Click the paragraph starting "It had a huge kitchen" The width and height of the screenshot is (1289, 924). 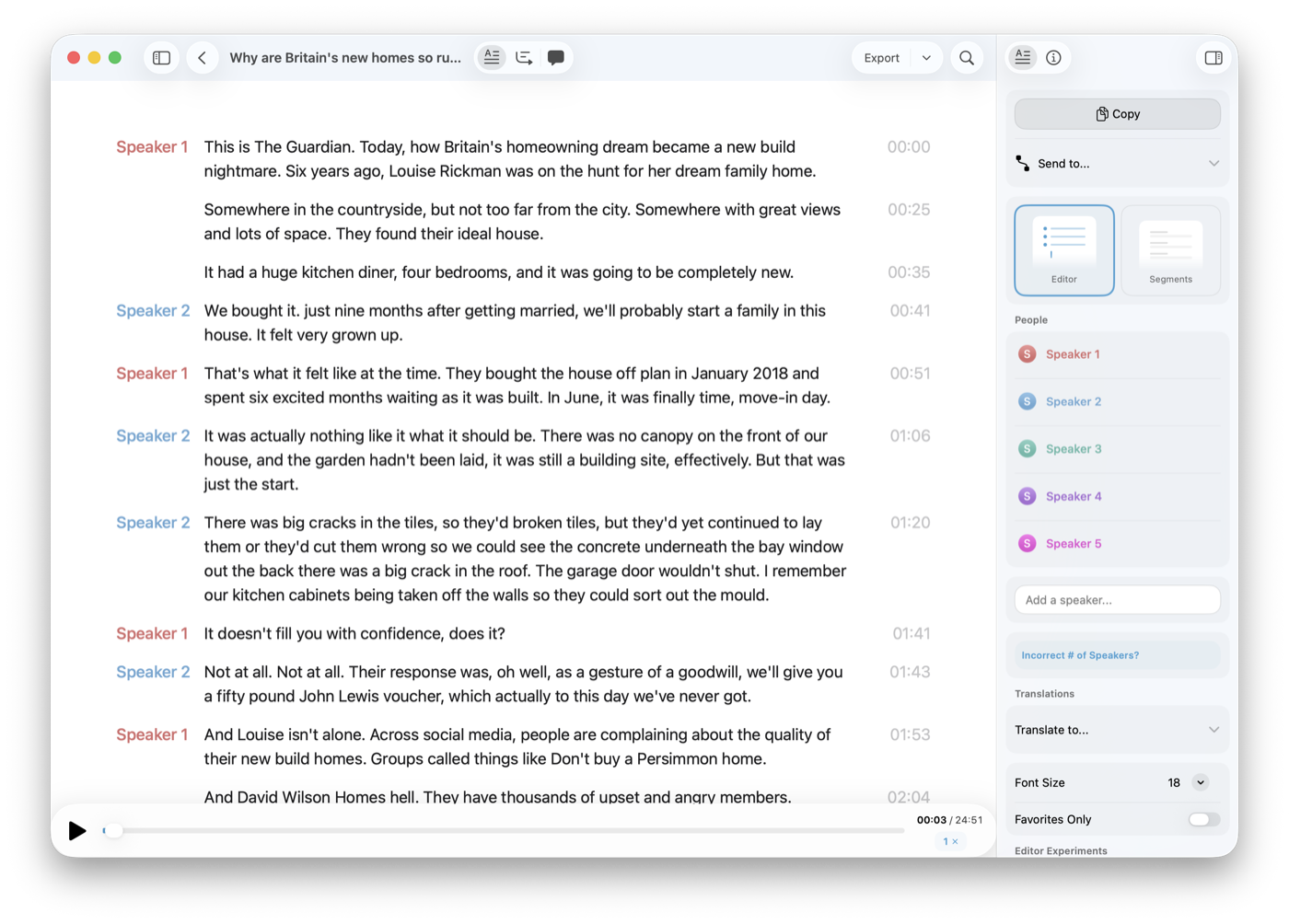[x=499, y=272]
